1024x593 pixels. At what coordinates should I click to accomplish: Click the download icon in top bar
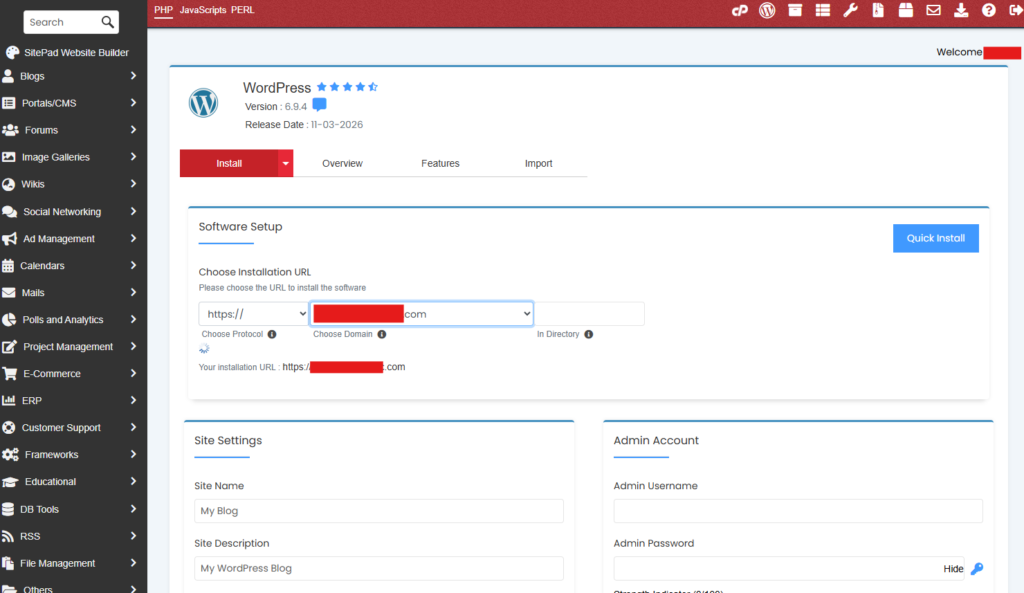(x=961, y=11)
